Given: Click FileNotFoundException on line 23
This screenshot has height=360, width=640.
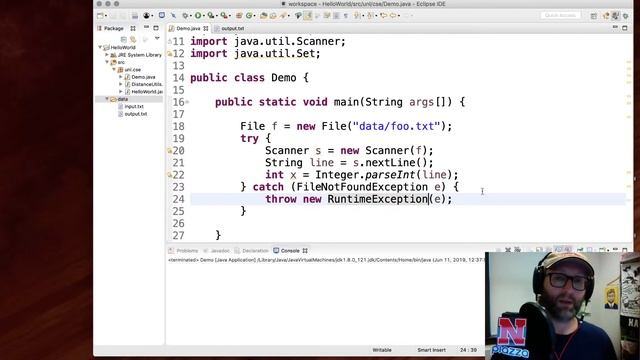Looking at the screenshot, I should click(362, 187).
